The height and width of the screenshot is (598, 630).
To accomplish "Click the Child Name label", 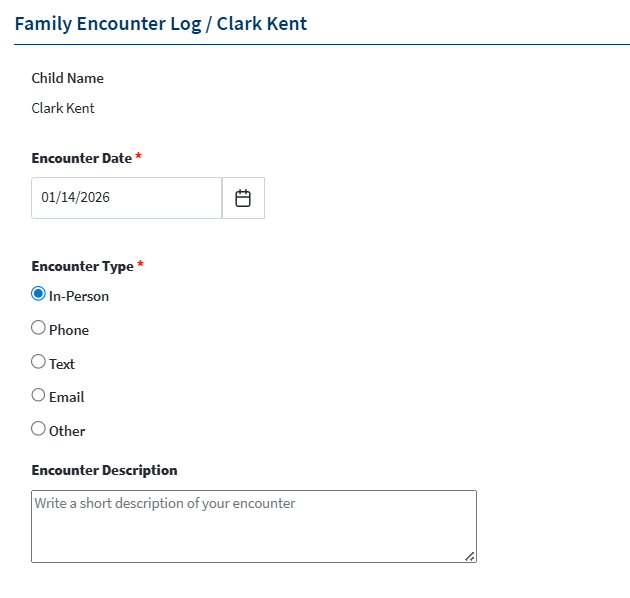I will (68, 78).
